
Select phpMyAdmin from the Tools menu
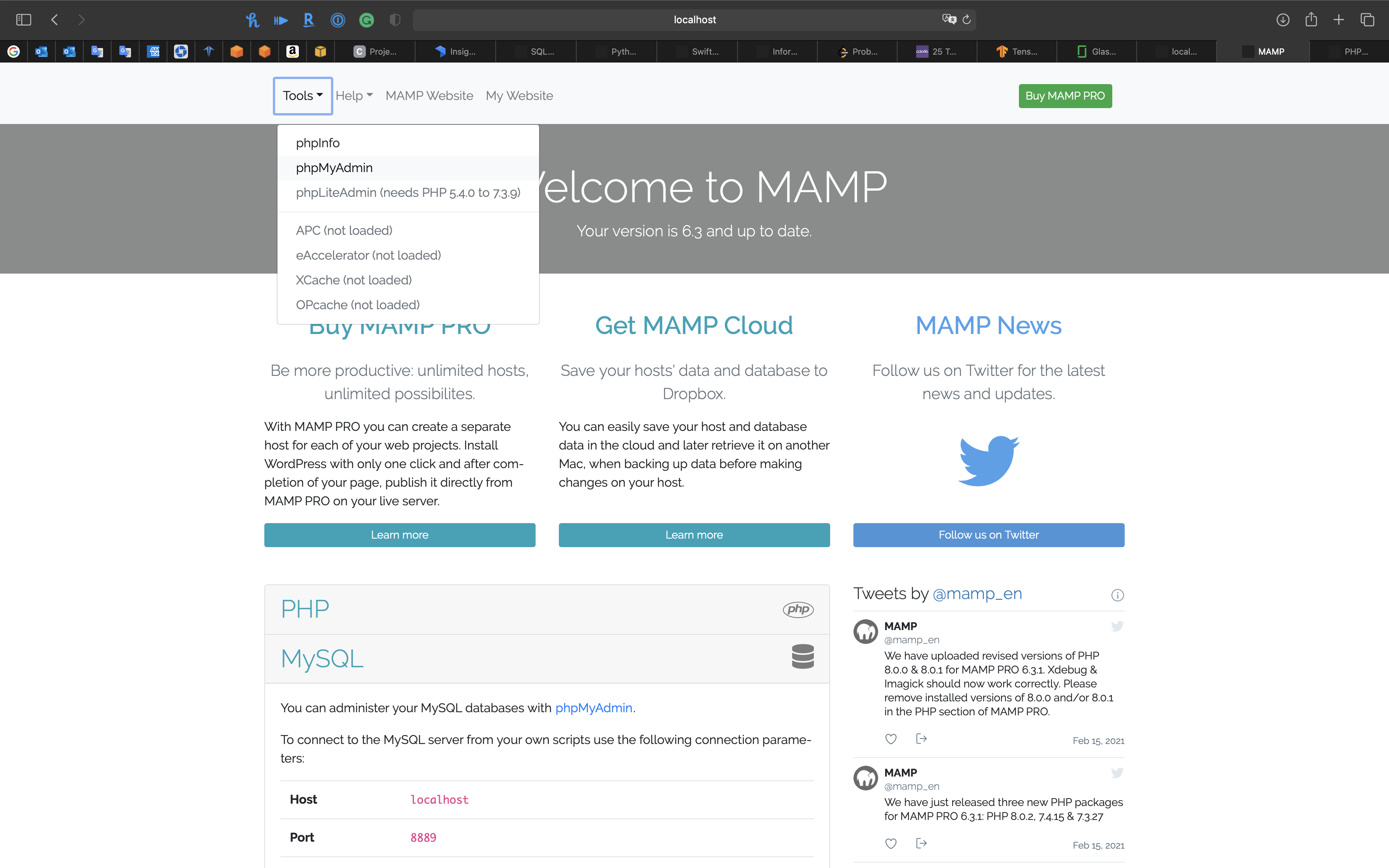click(334, 168)
